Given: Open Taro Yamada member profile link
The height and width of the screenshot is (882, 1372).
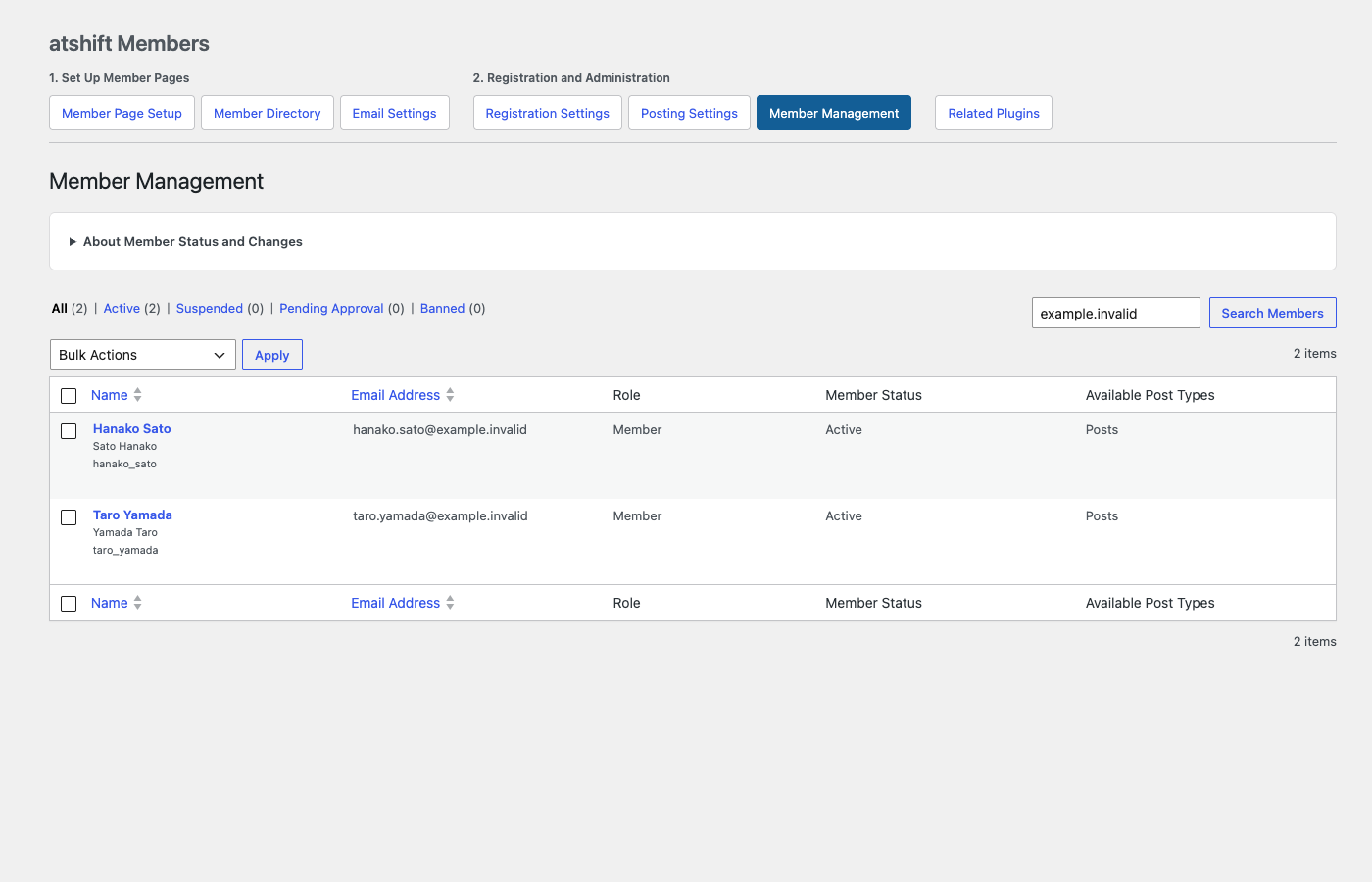Looking at the screenshot, I should 132,514.
